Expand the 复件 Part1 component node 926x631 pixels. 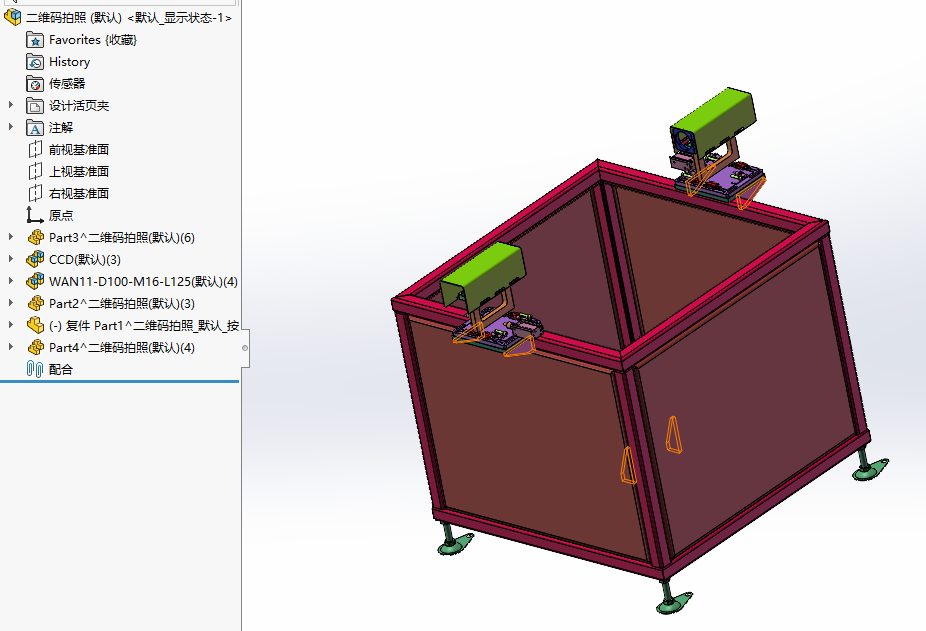[x=11, y=324]
